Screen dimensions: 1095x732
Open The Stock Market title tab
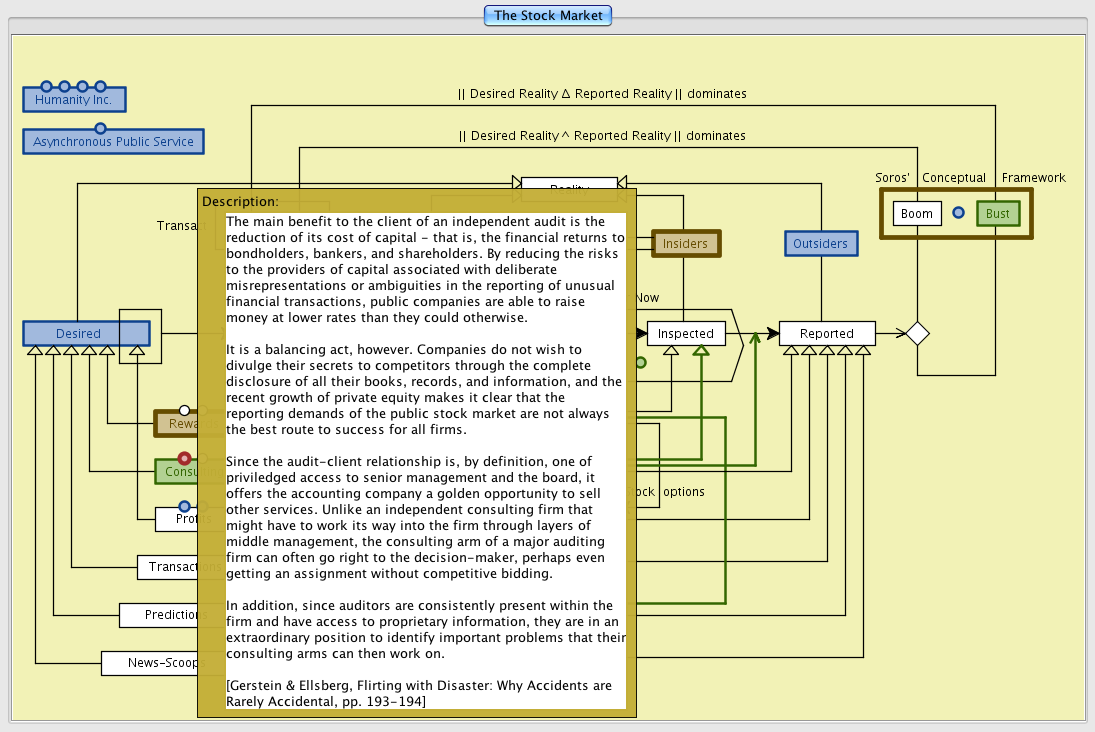[x=548, y=15]
